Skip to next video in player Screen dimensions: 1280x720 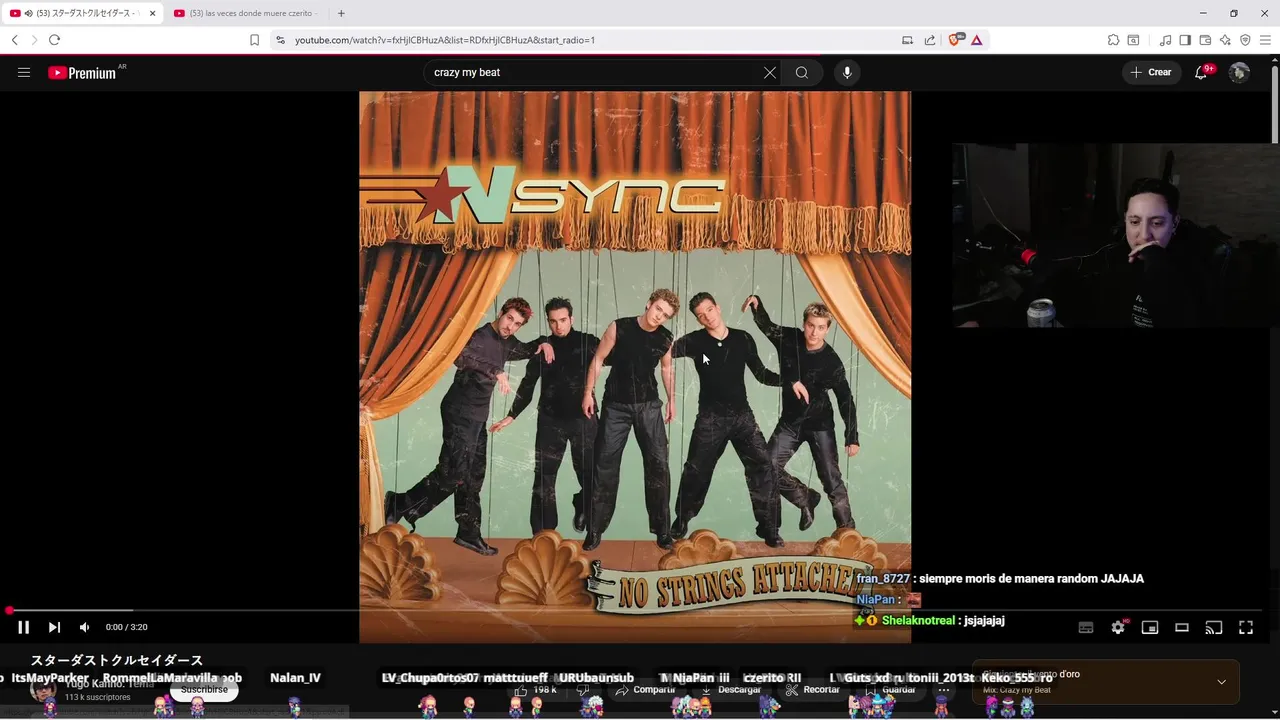[54, 627]
